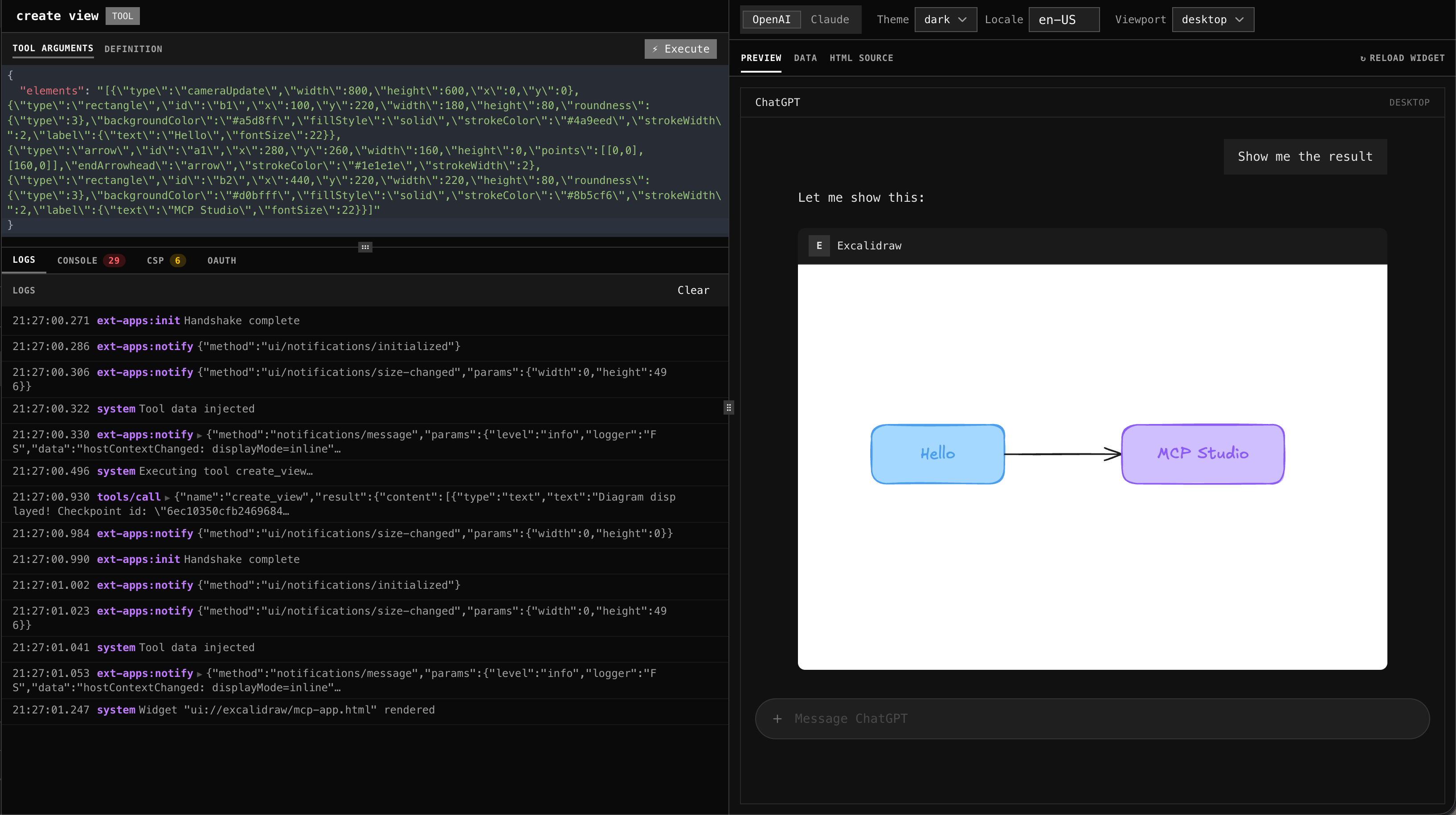Image resolution: width=1456 pixels, height=815 pixels.
Task: Open the Console tab with 29 messages
Action: click(x=90, y=261)
